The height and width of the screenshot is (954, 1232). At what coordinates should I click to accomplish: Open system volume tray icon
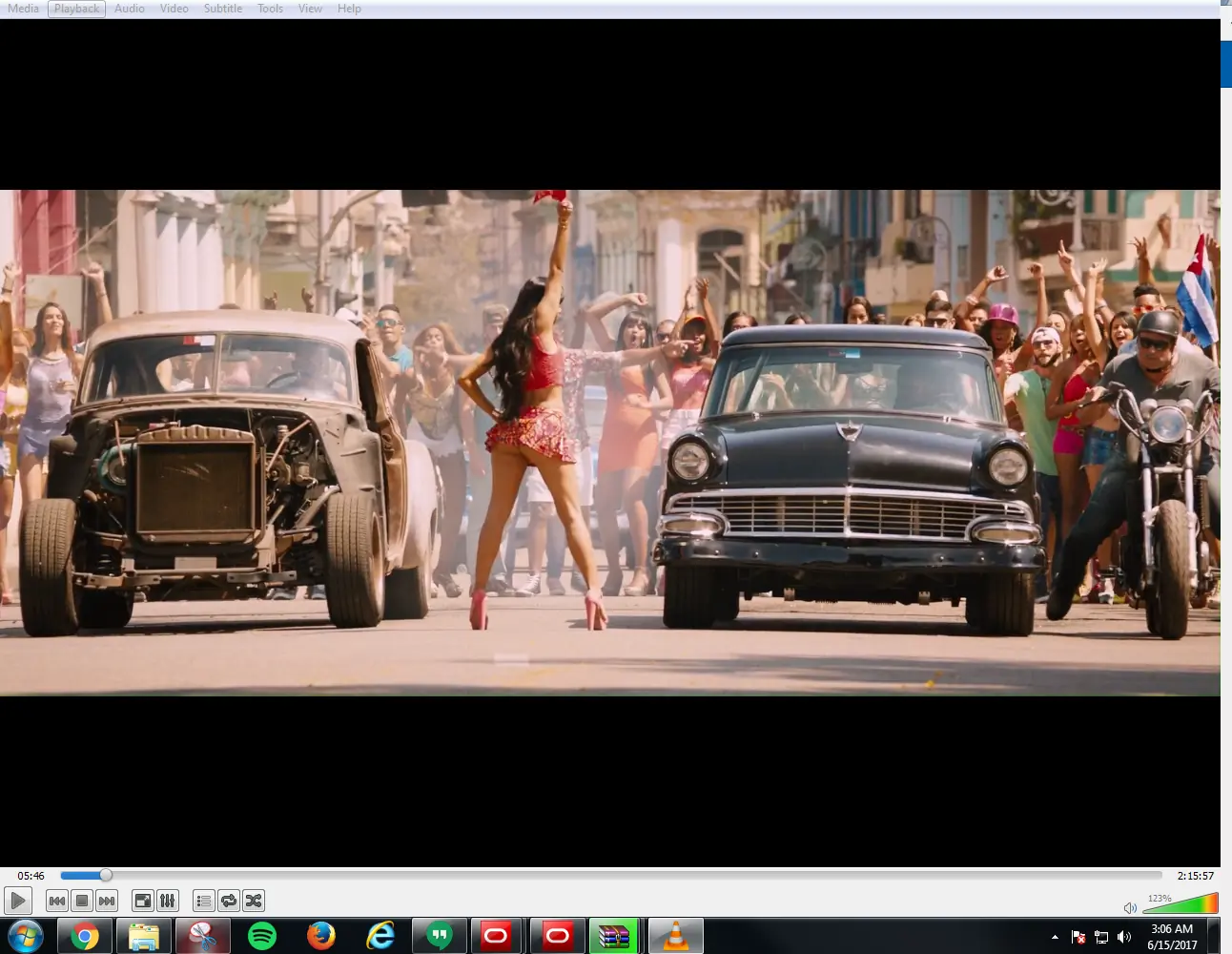(x=1124, y=937)
